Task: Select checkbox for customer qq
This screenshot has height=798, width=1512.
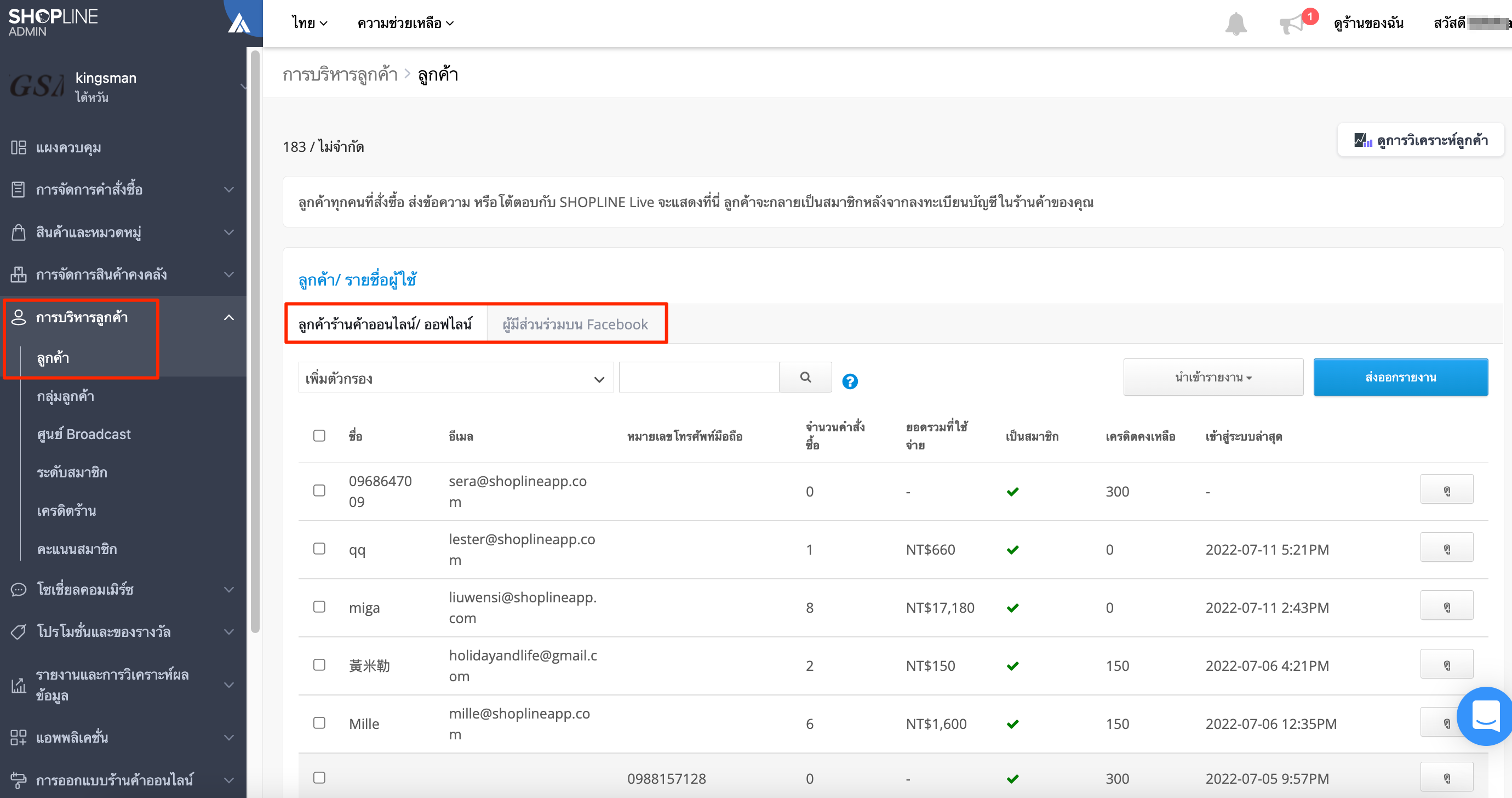Action: (319, 549)
